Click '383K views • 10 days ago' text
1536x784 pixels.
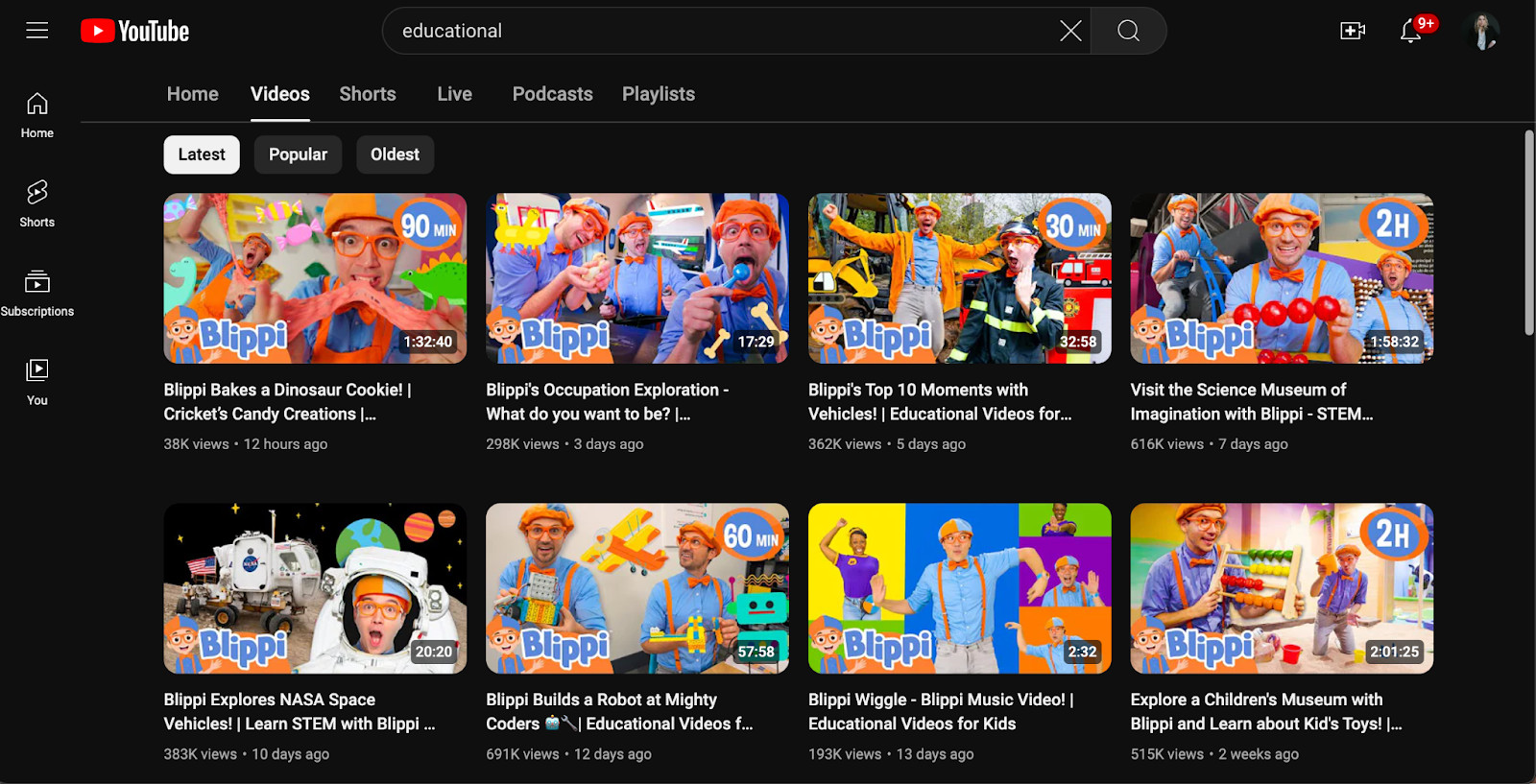(247, 754)
